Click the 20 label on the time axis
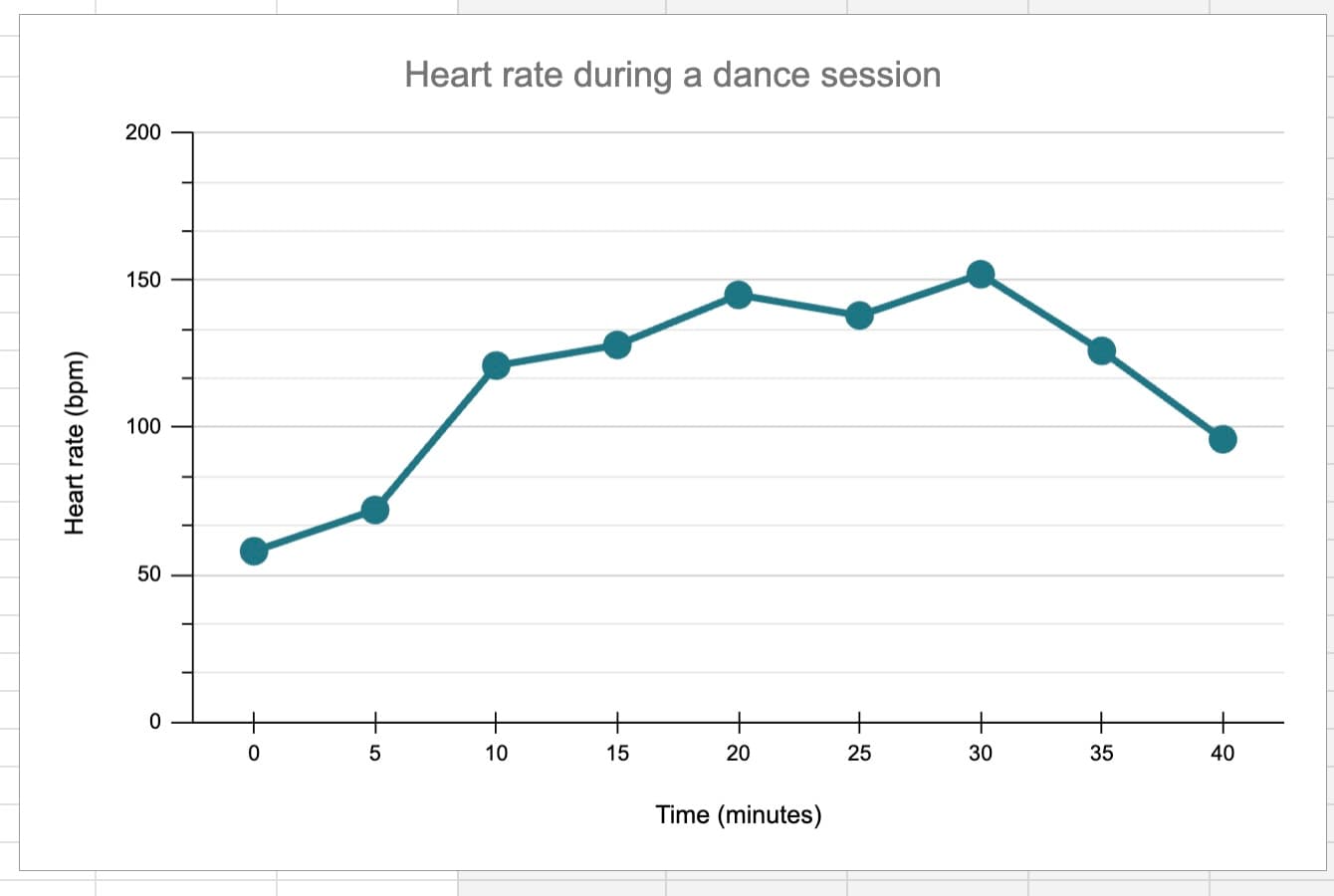1334x896 pixels. tap(739, 754)
